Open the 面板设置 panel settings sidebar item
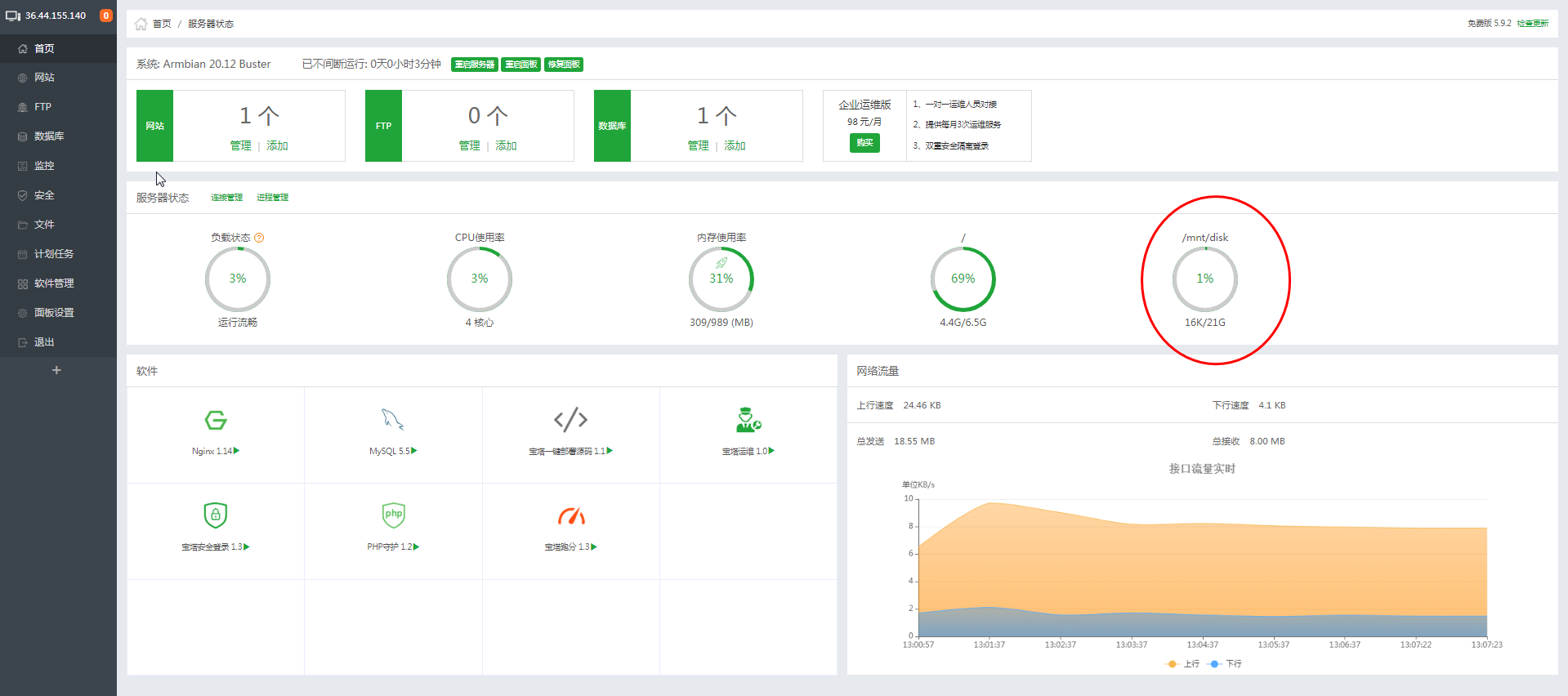This screenshot has height=696, width=1568. click(58, 313)
